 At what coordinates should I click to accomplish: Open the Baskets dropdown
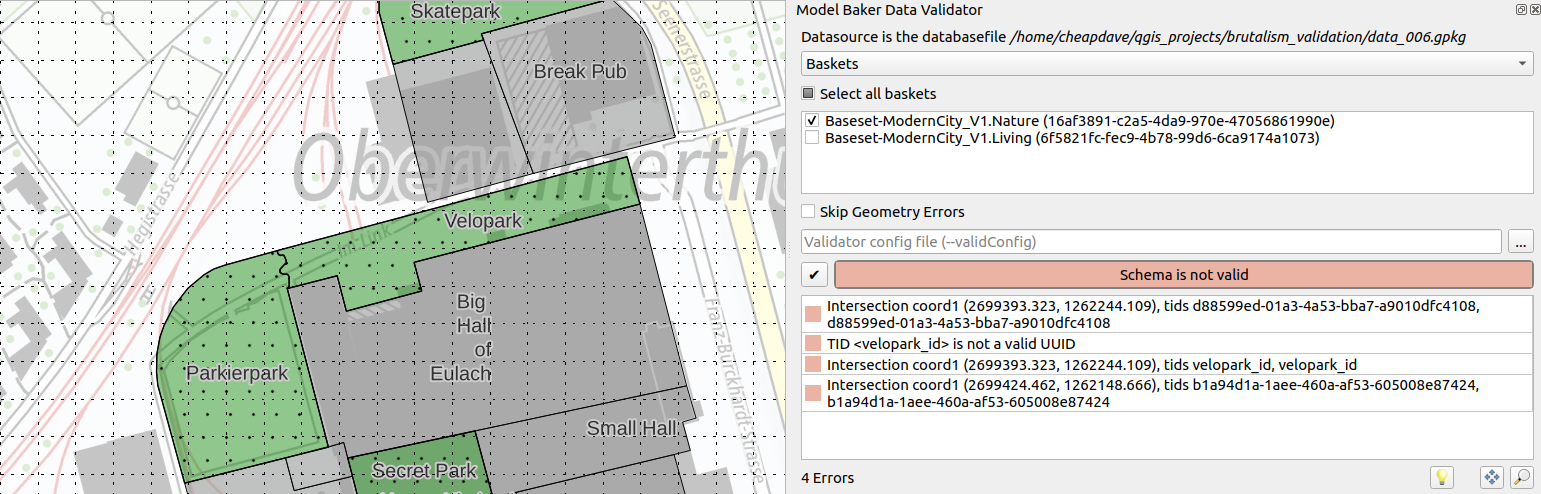[1167, 64]
